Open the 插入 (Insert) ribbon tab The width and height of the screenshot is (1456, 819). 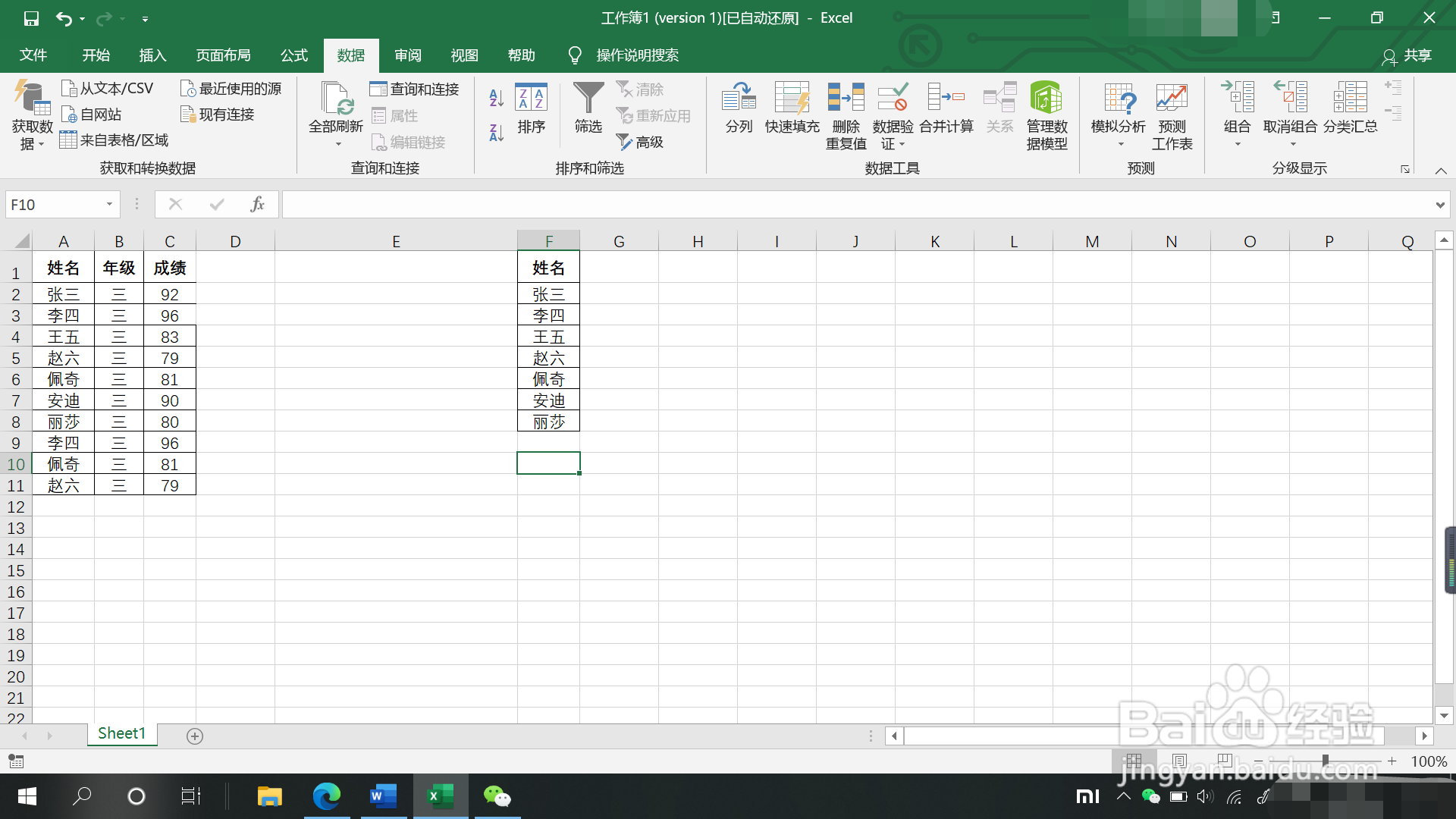[152, 55]
